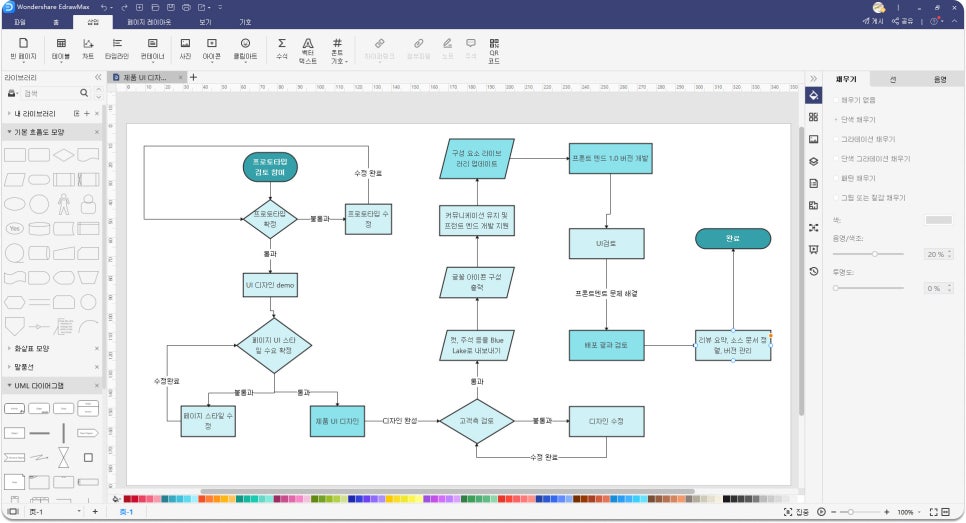Click the 테이블 (table) insert icon
This screenshot has height=523, width=966.
(61, 49)
